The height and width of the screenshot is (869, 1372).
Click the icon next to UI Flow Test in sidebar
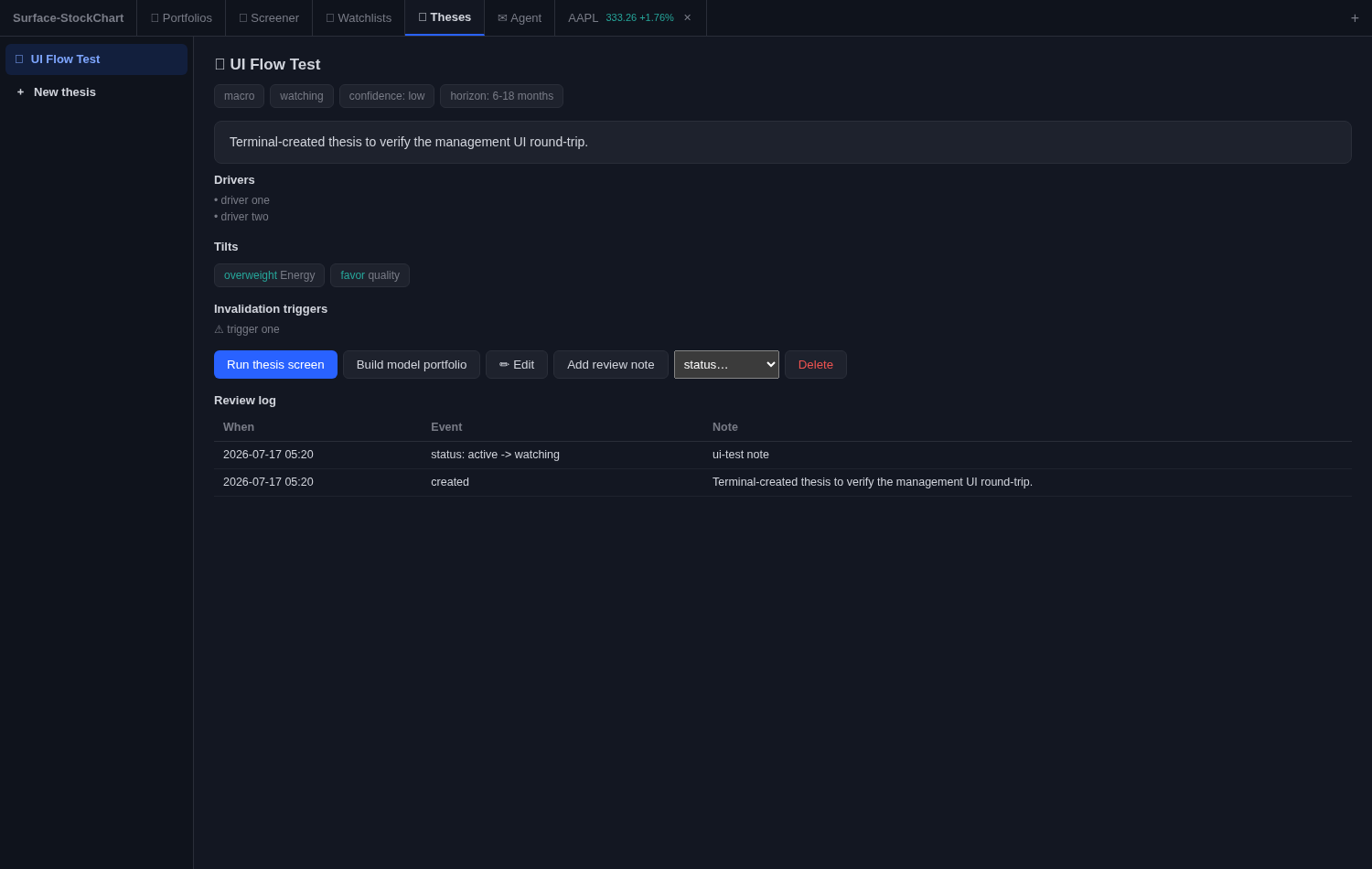coord(19,59)
